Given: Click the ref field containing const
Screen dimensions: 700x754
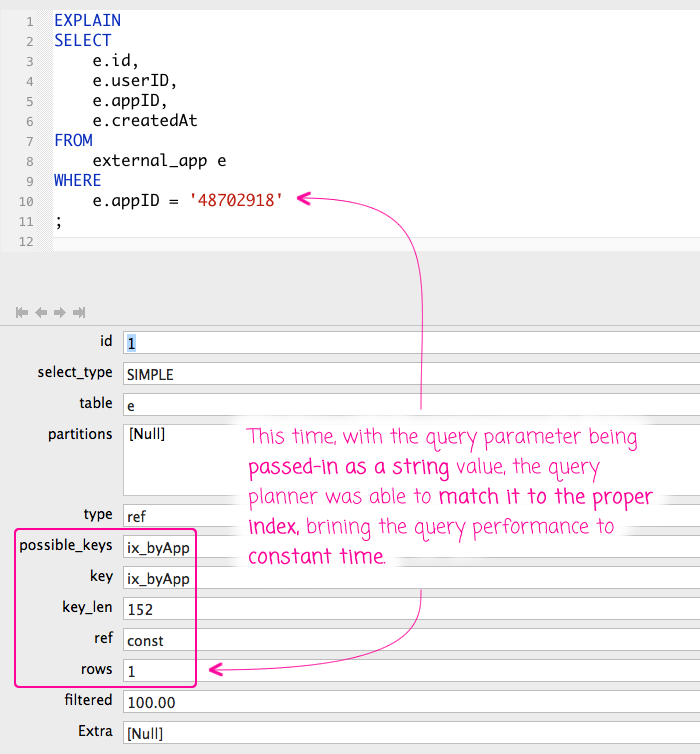Looking at the screenshot, I should pyautogui.click(x=158, y=639).
